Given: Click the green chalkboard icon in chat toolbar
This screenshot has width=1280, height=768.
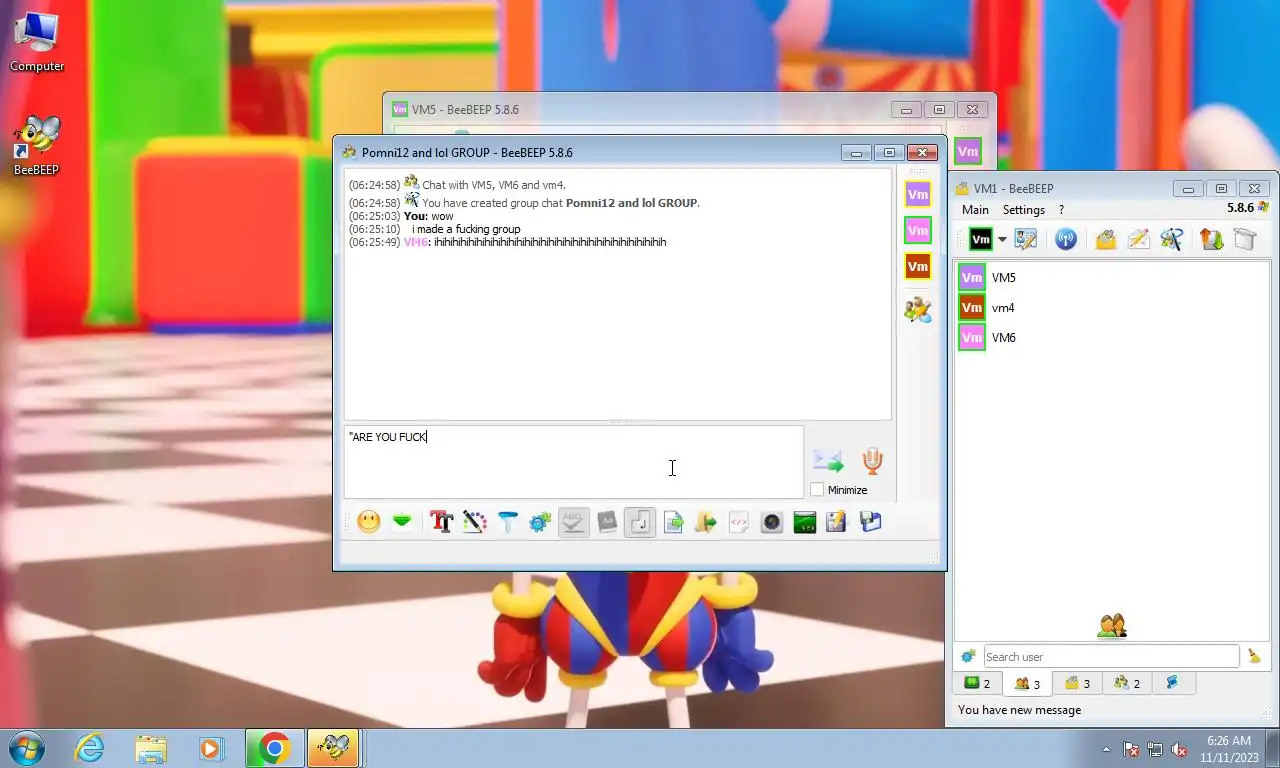Looking at the screenshot, I should pos(805,522).
